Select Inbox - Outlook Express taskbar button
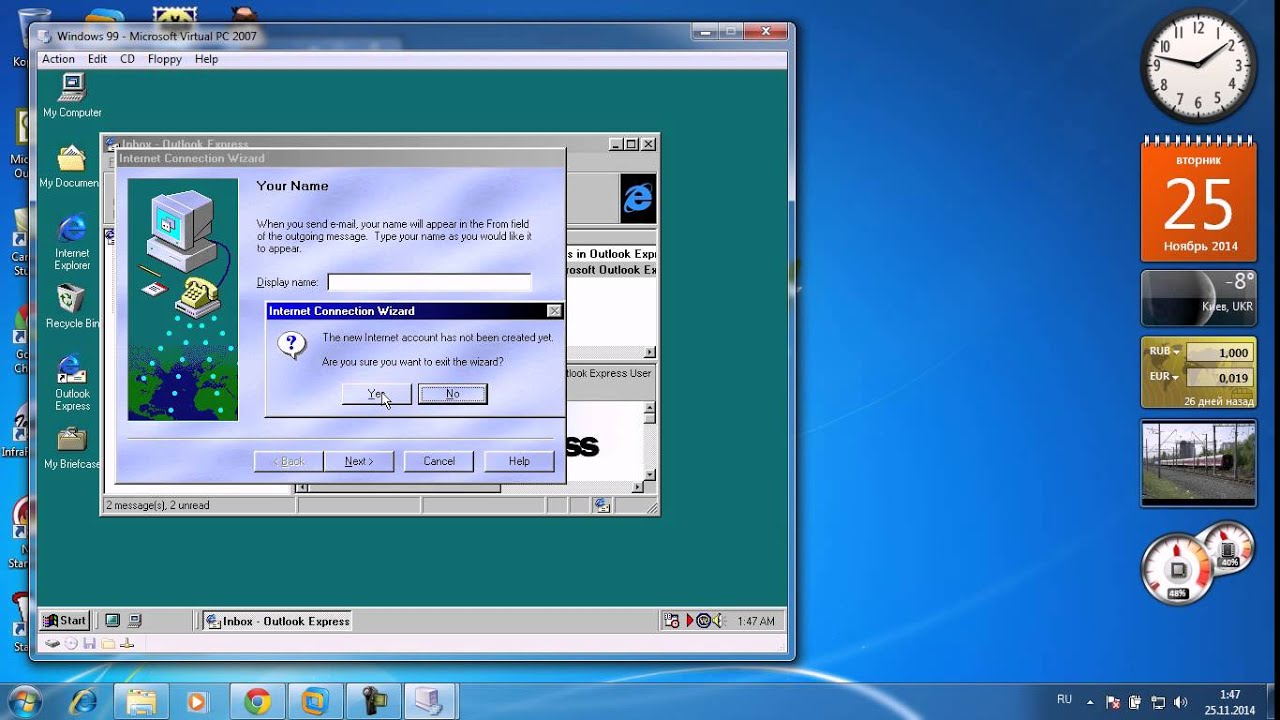The height and width of the screenshot is (720, 1280). pos(277,621)
